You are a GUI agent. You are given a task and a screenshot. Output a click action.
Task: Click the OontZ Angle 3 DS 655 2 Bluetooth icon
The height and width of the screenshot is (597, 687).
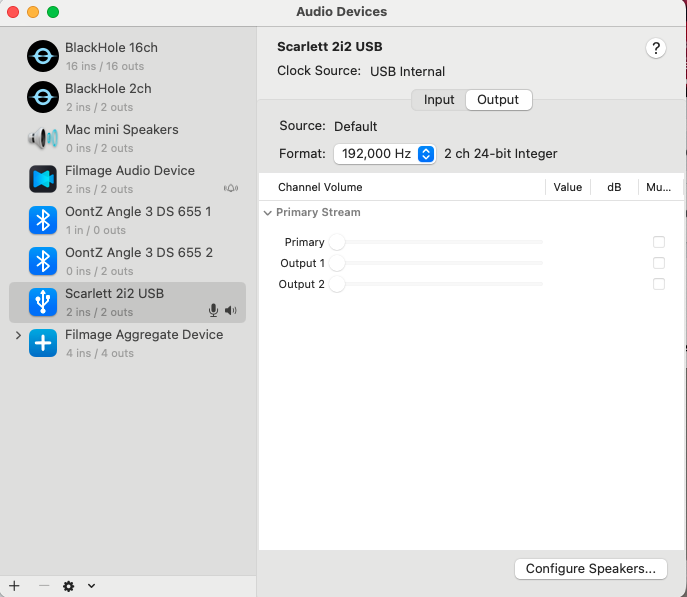(x=43, y=261)
